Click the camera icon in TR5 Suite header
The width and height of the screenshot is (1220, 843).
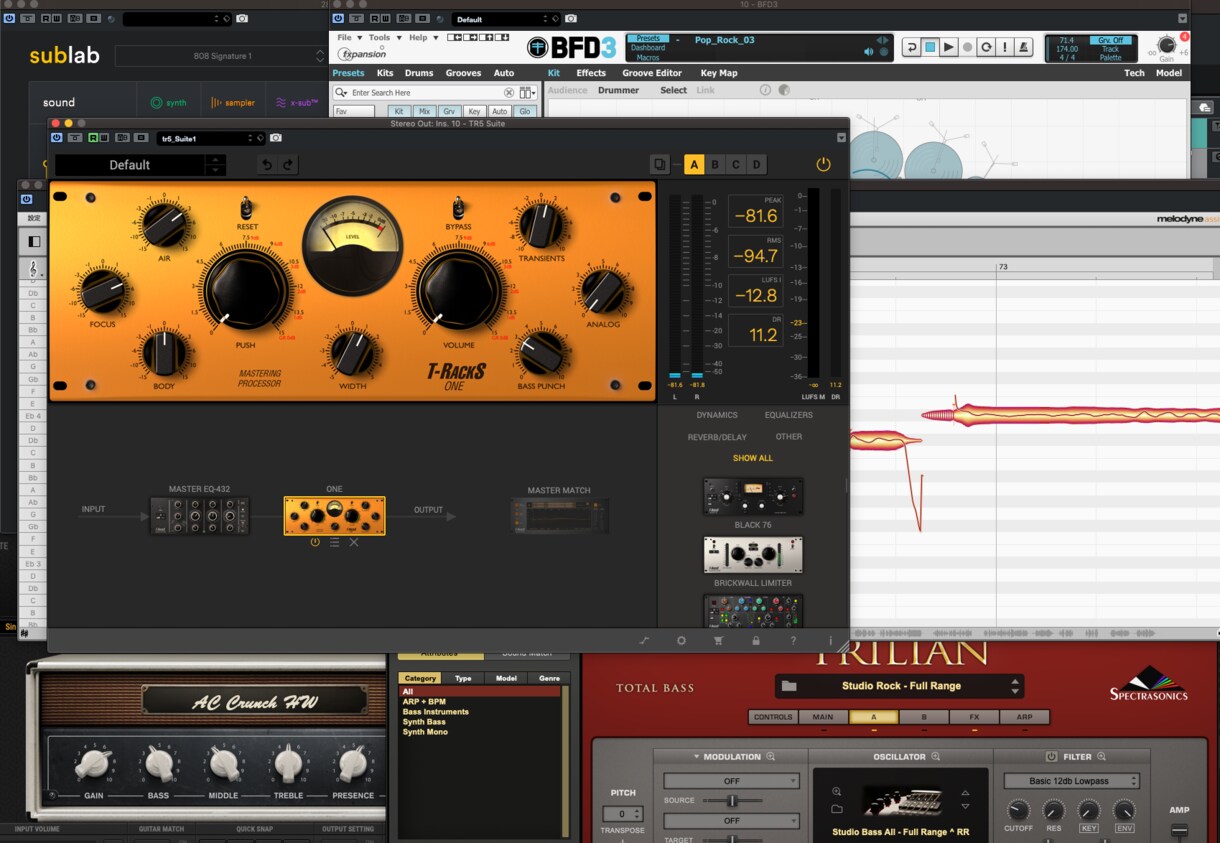pos(275,138)
